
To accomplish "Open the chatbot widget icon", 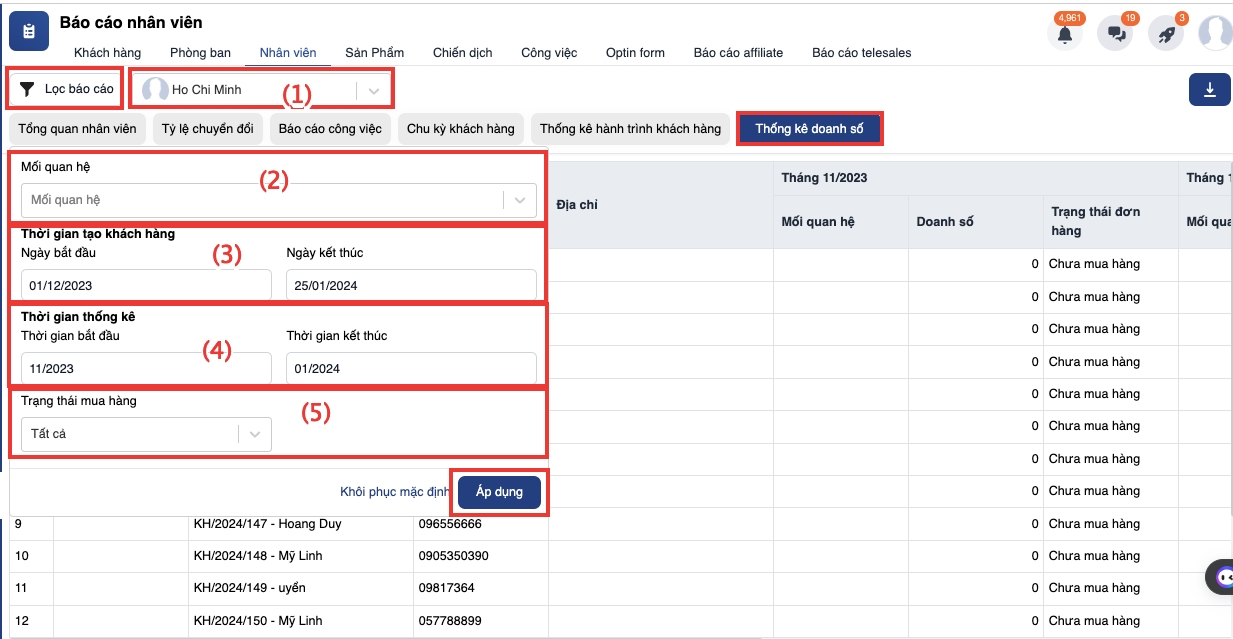I will point(1222,577).
